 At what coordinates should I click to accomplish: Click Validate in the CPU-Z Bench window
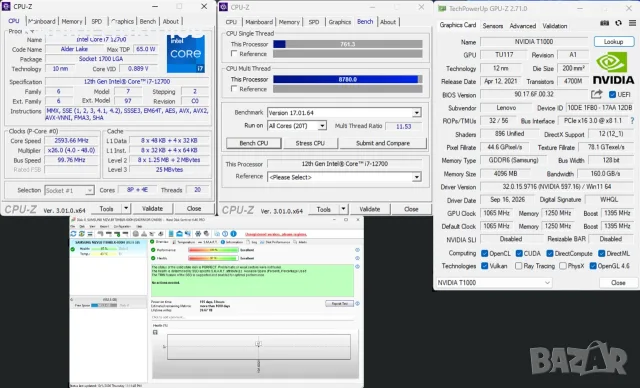click(369, 209)
